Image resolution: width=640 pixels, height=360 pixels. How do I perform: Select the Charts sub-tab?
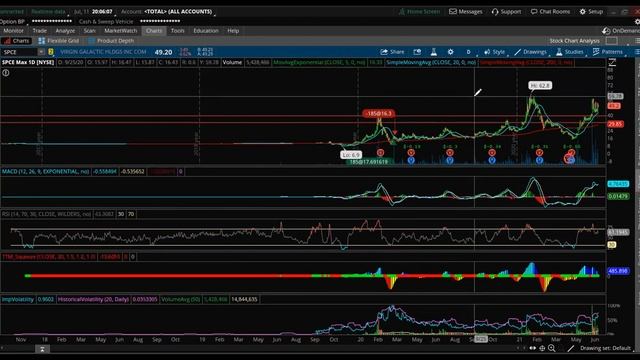16,41
